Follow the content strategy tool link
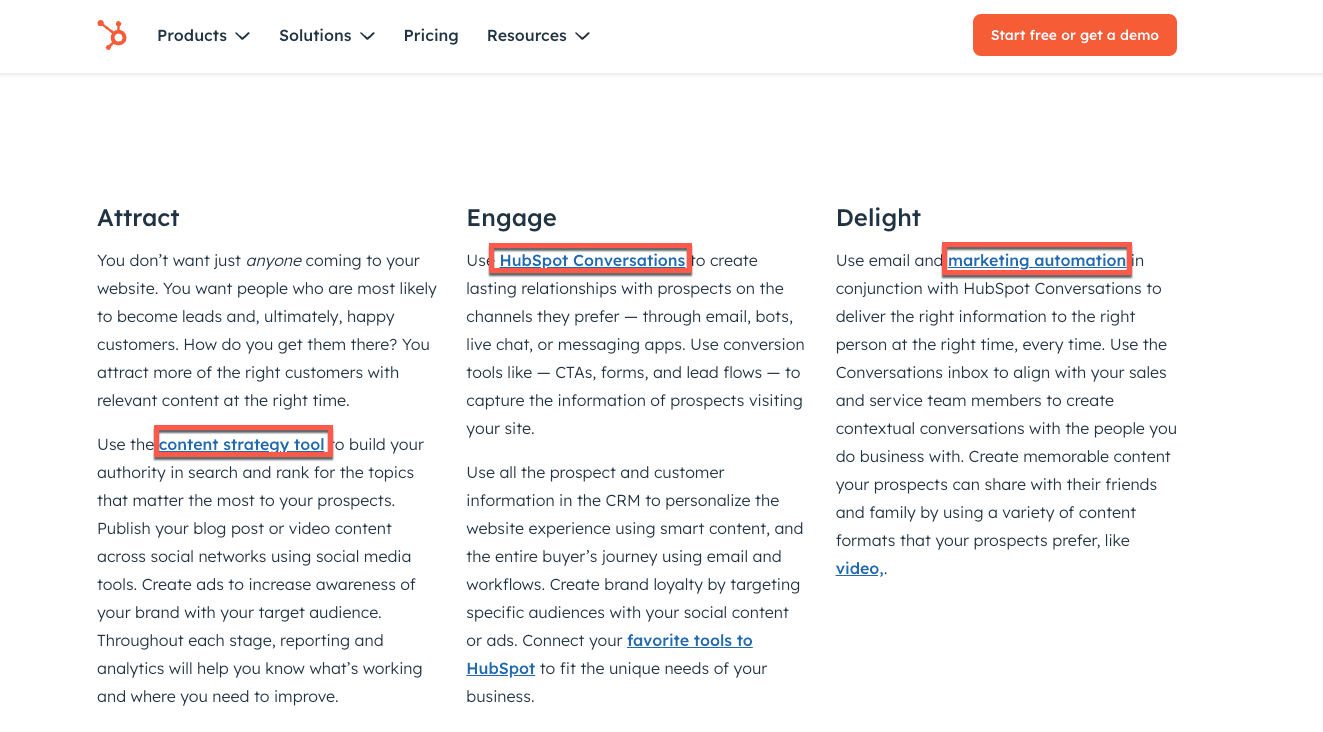This screenshot has width=1323, height=732. pyautogui.click(x=242, y=445)
